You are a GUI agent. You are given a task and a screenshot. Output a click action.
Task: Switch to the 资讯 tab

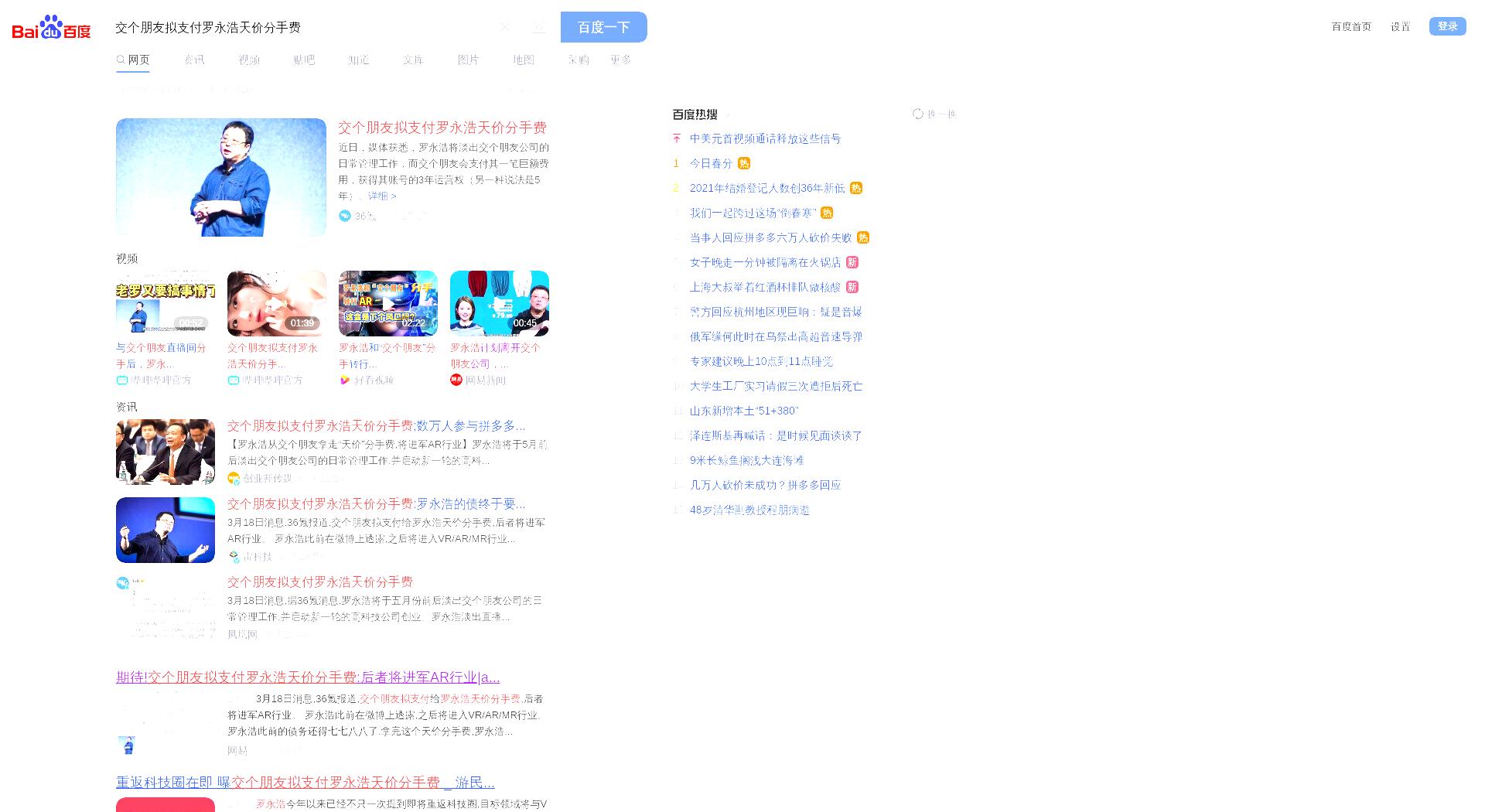point(194,60)
